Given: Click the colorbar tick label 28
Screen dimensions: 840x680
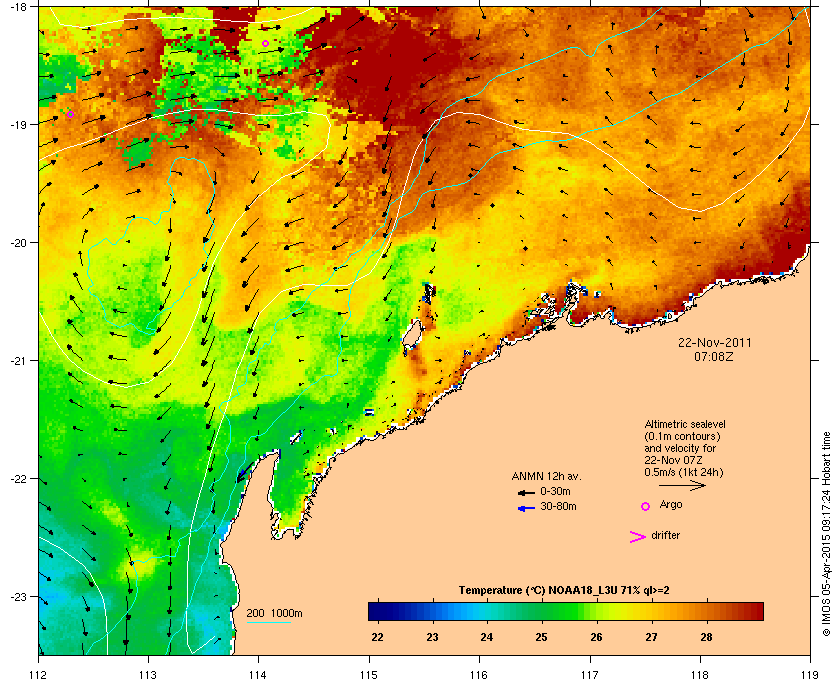Looking at the screenshot, I should point(706,638).
